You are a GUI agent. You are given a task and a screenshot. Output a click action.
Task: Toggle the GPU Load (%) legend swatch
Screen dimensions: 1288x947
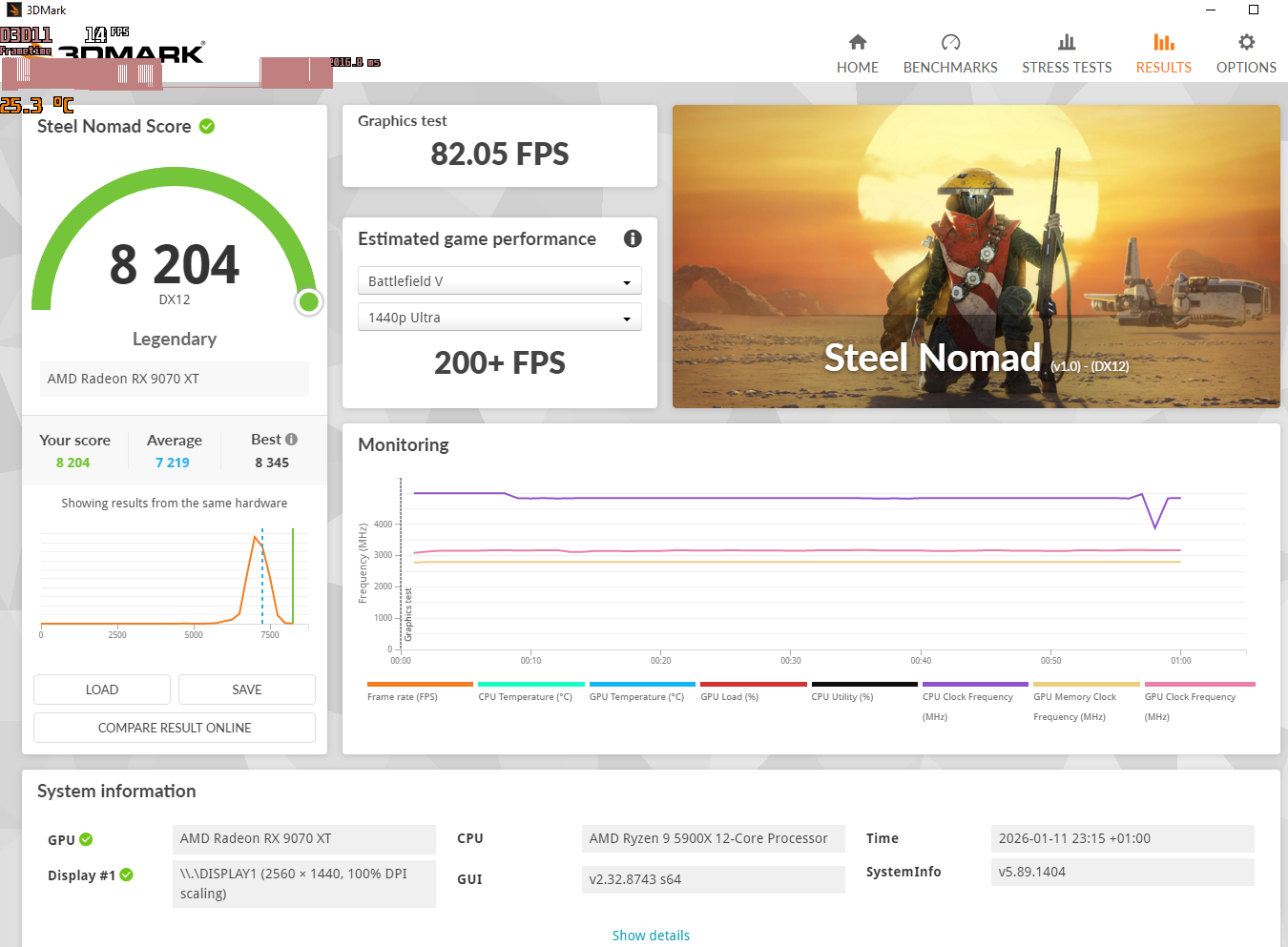click(754, 684)
